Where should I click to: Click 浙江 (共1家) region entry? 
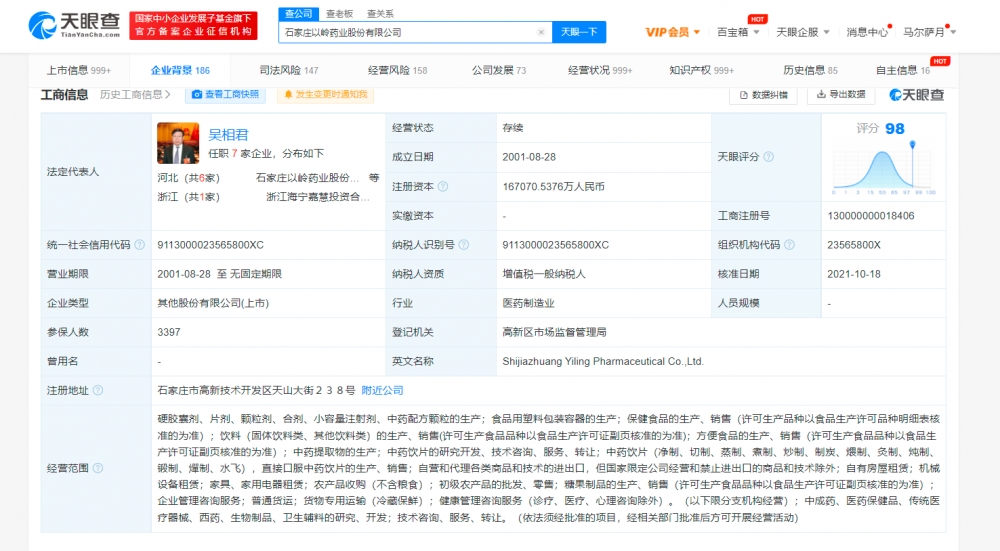189,197
